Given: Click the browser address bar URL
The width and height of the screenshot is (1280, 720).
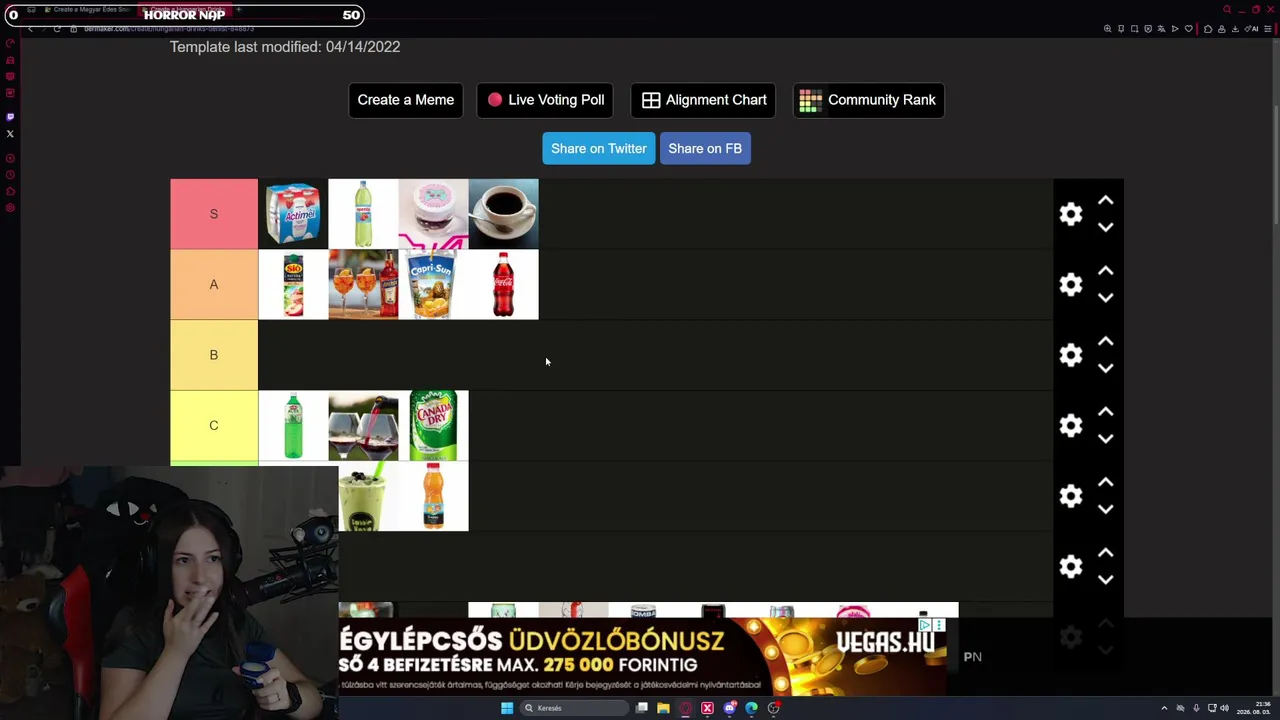Looking at the screenshot, I should click(169, 29).
